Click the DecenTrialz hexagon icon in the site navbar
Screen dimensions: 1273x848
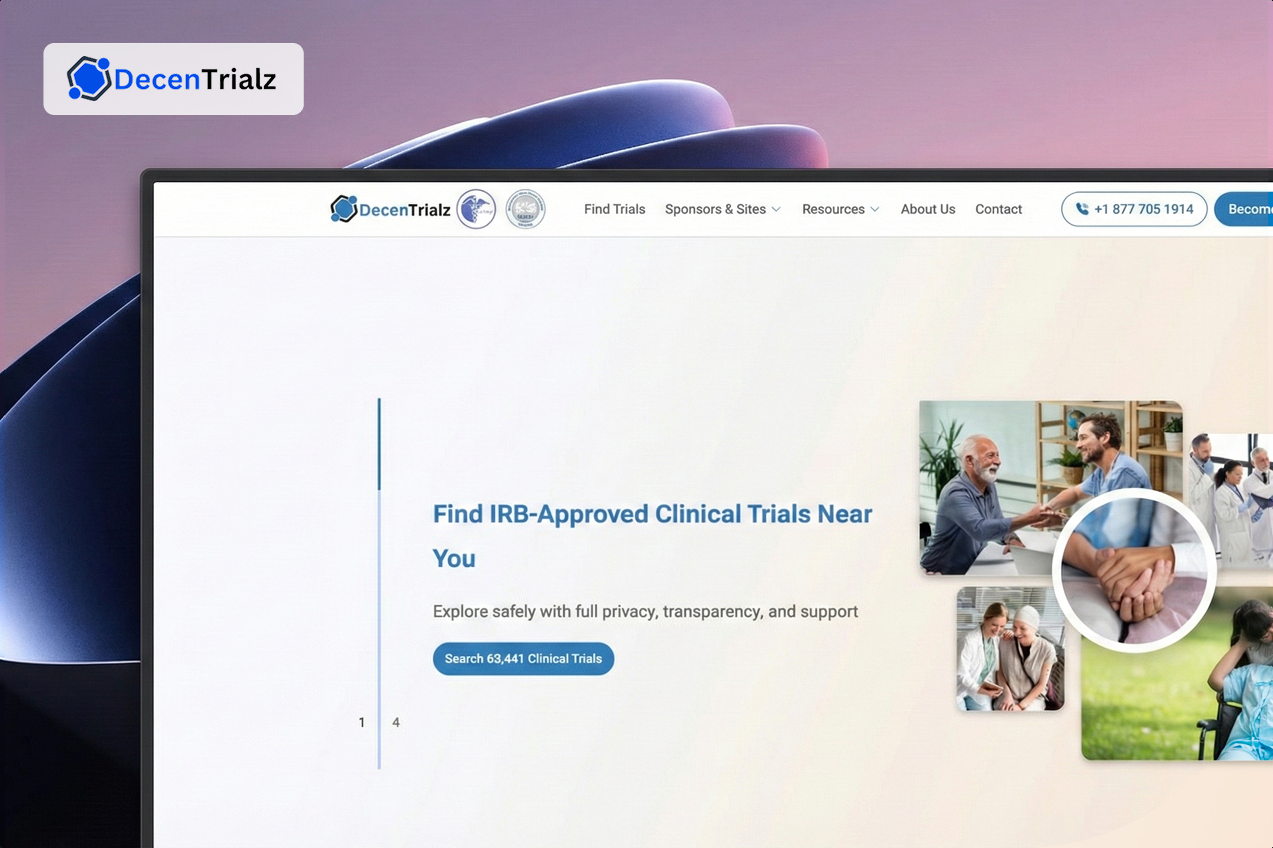(x=344, y=209)
